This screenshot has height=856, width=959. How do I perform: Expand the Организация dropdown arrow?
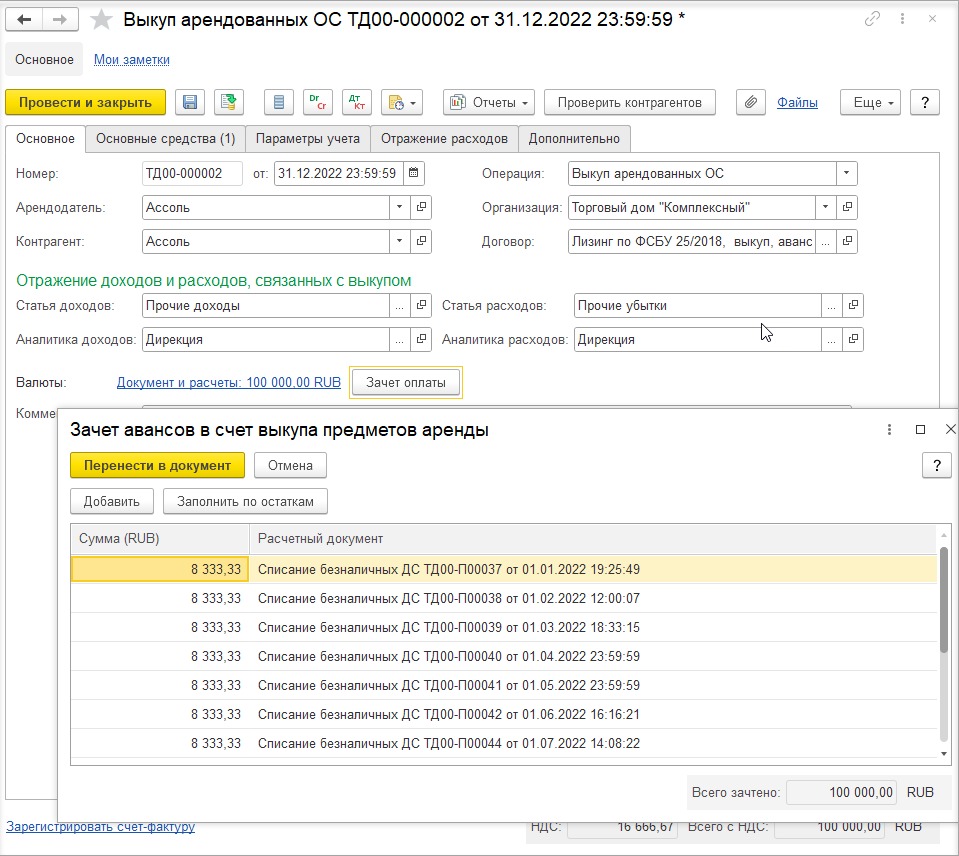point(825,207)
